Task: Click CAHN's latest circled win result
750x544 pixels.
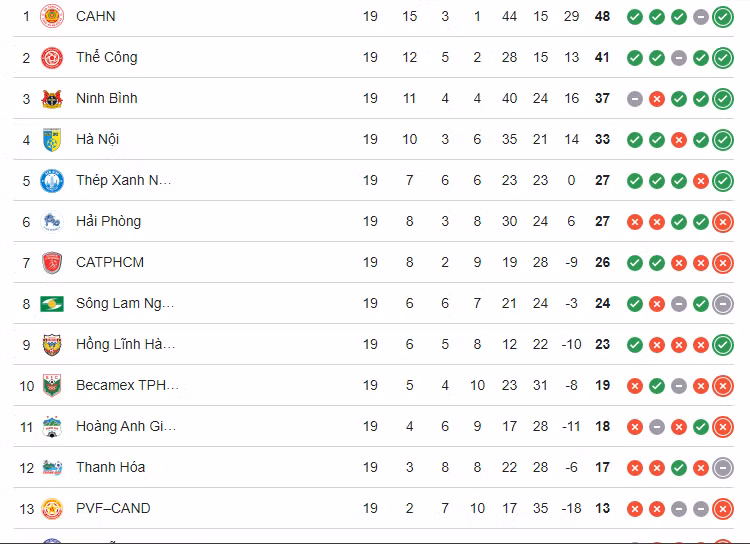Action: point(723,16)
